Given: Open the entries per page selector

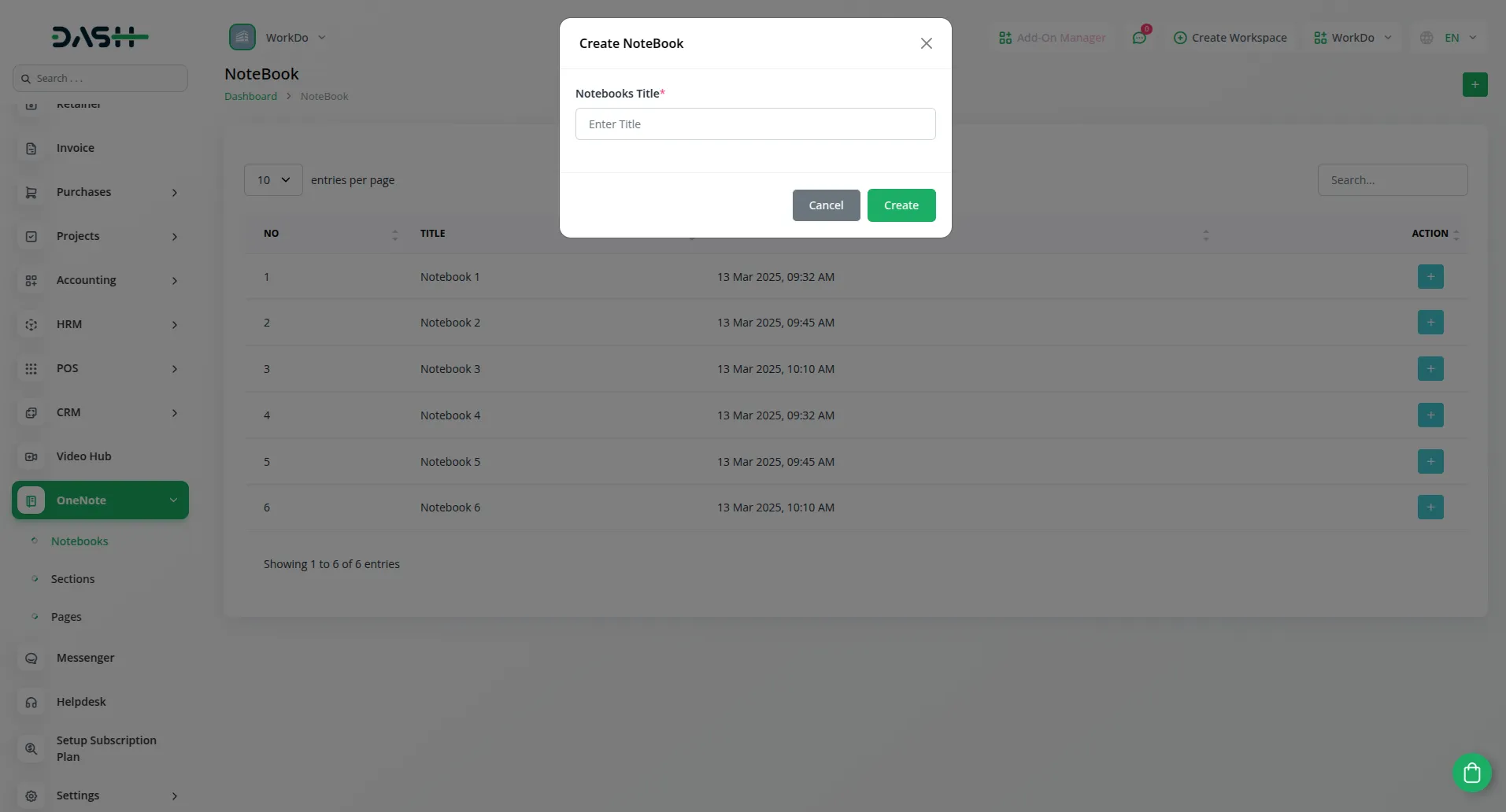Looking at the screenshot, I should coord(272,179).
